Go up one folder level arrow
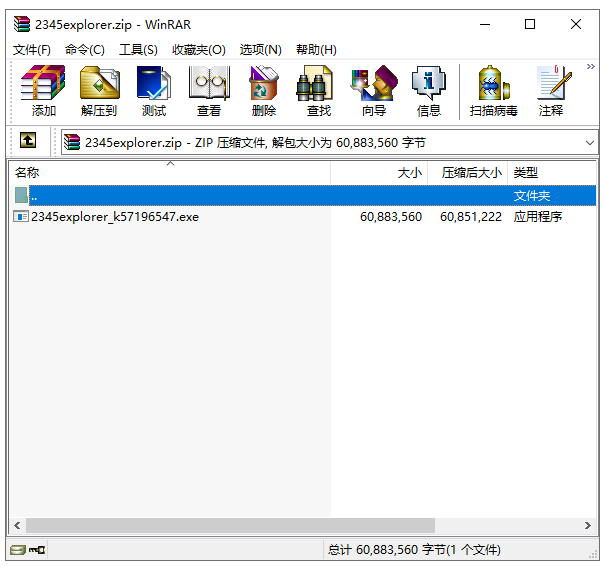The width and height of the screenshot is (605, 570). tap(28, 140)
